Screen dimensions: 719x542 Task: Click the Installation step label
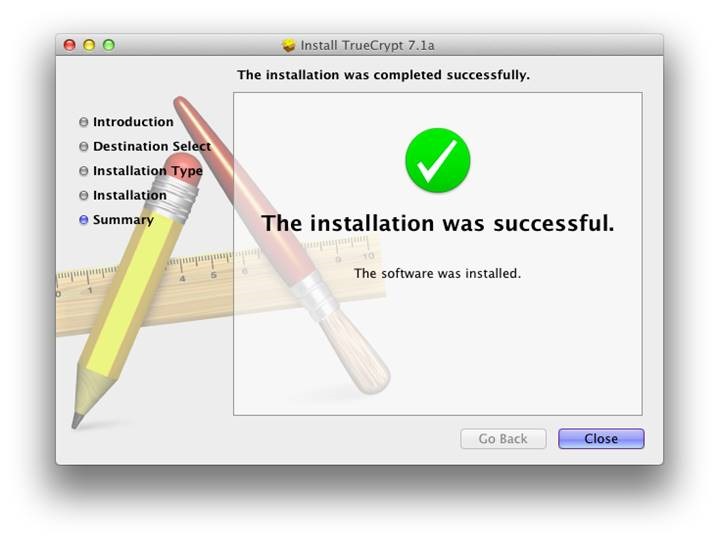pyautogui.click(x=130, y=195)
